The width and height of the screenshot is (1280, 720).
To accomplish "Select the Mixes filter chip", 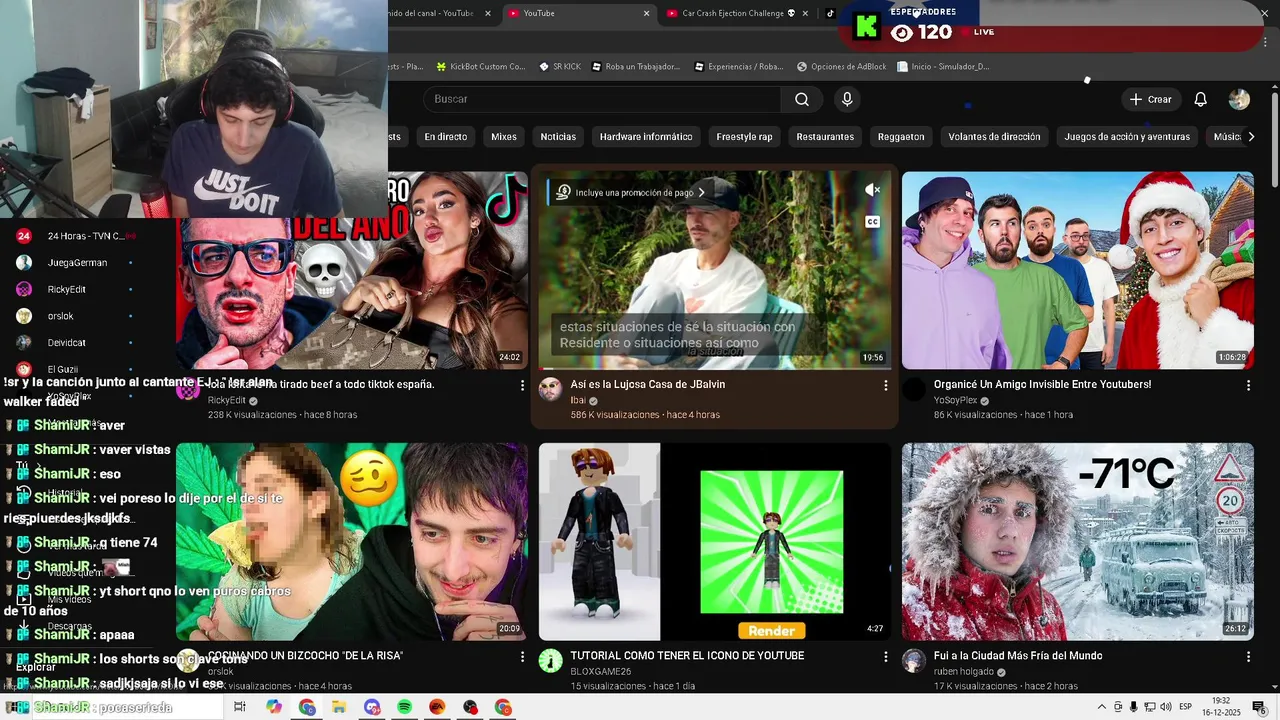I will coord(504,137).
